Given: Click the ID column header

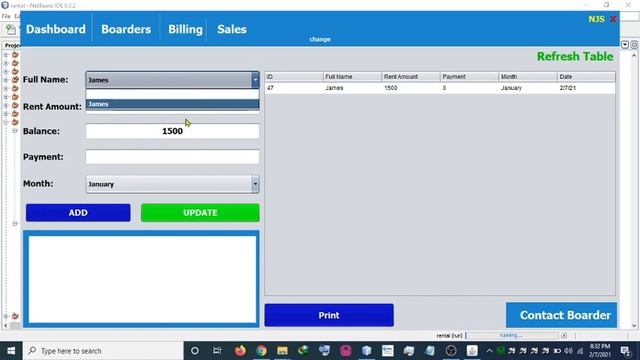Looking at the screenshot, I should click(294, 77).
